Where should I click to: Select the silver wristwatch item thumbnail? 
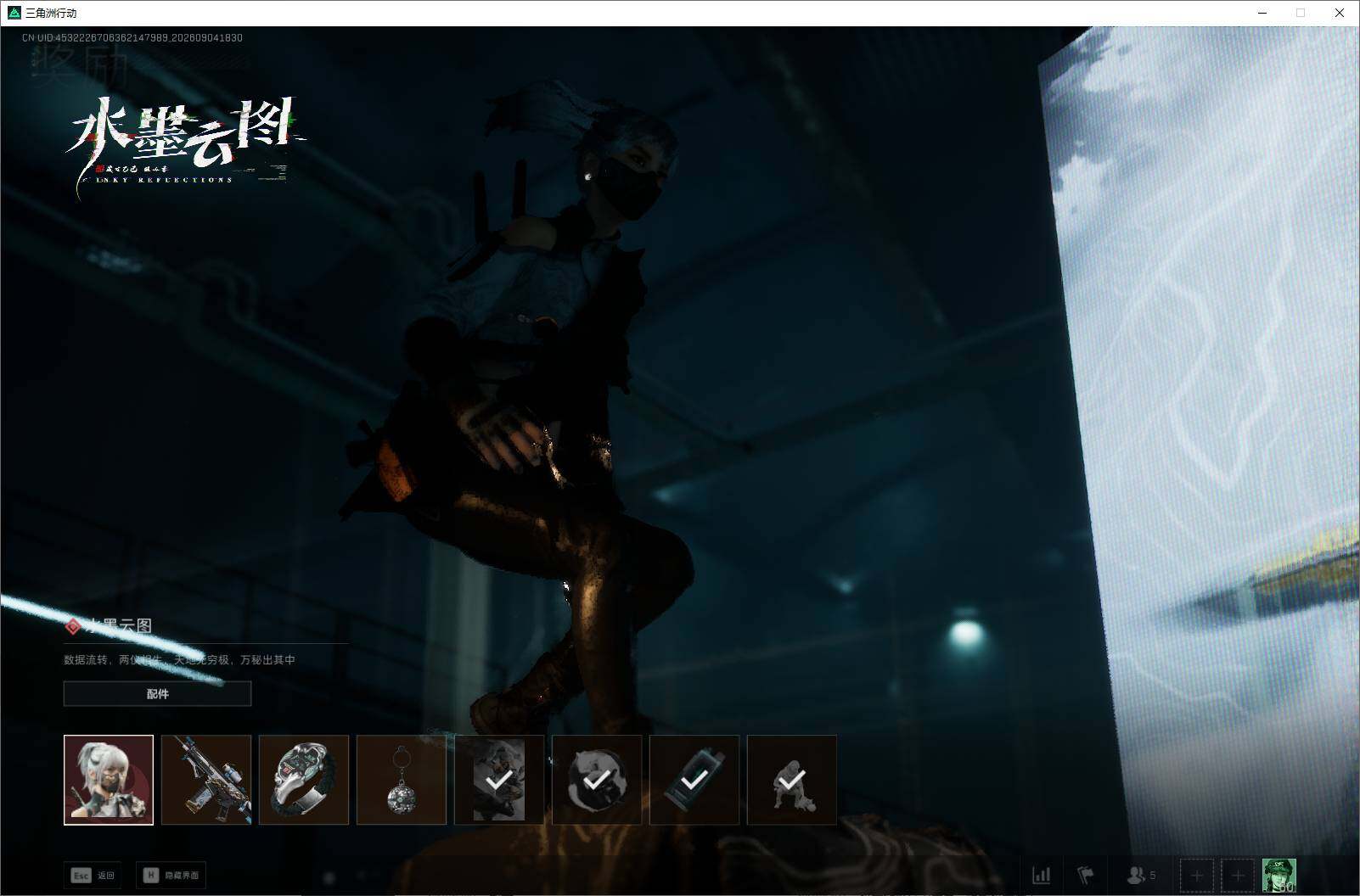[x=304, y=780]
